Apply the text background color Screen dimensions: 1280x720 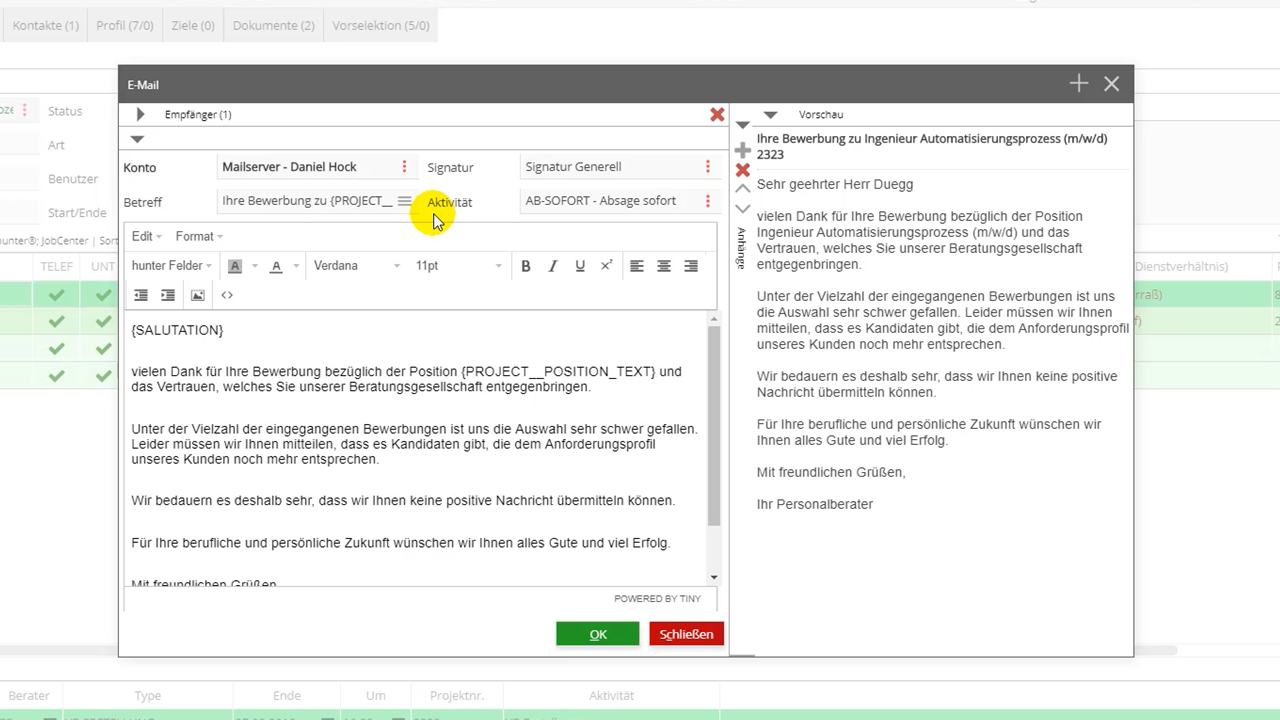click(x=235, y=266)
